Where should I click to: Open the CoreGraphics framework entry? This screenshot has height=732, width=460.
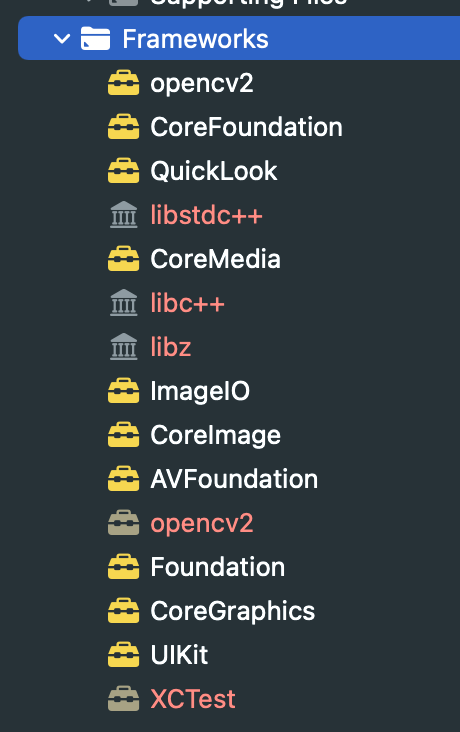233,611
